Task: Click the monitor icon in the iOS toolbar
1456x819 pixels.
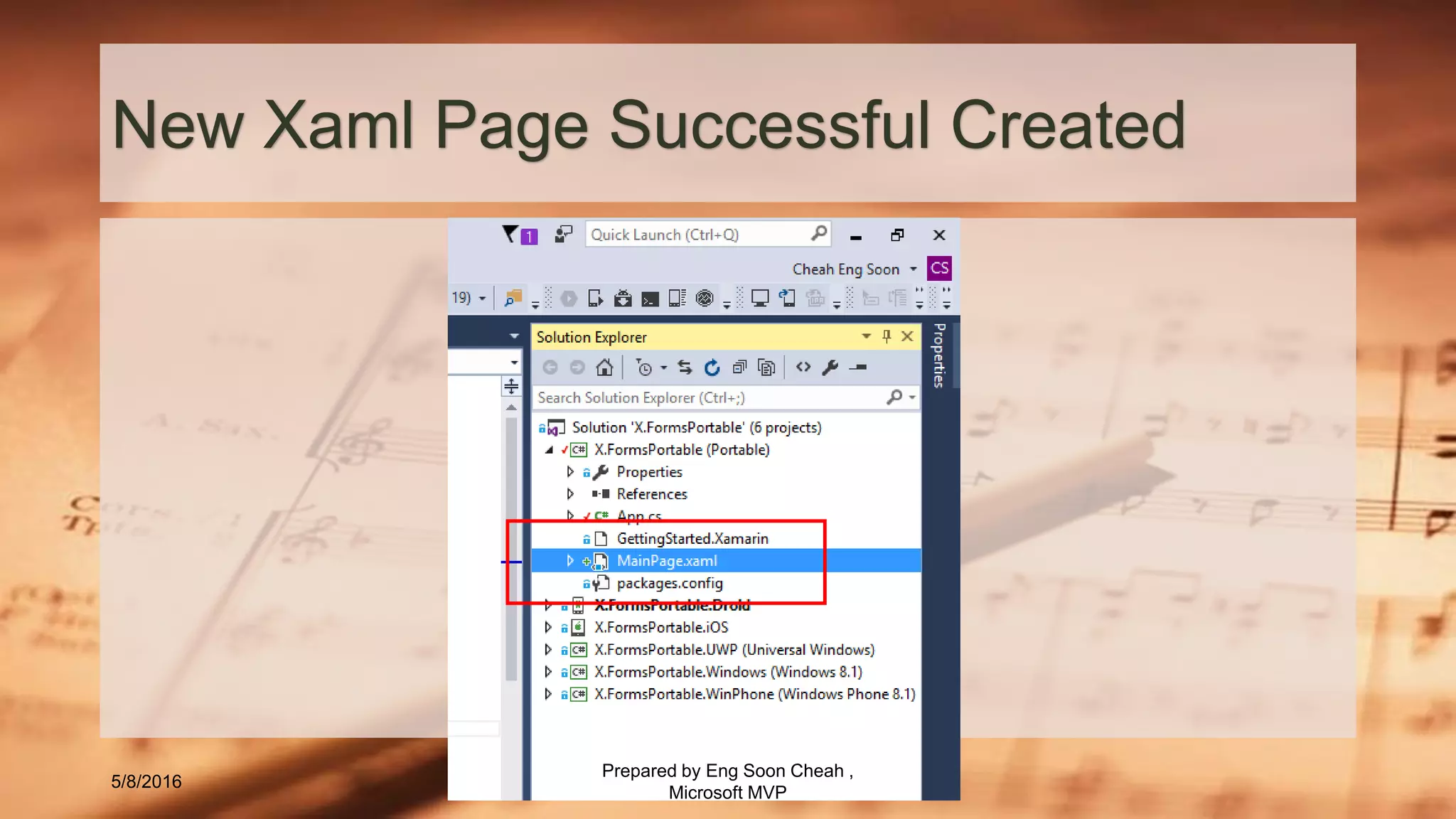Action: 760,299
